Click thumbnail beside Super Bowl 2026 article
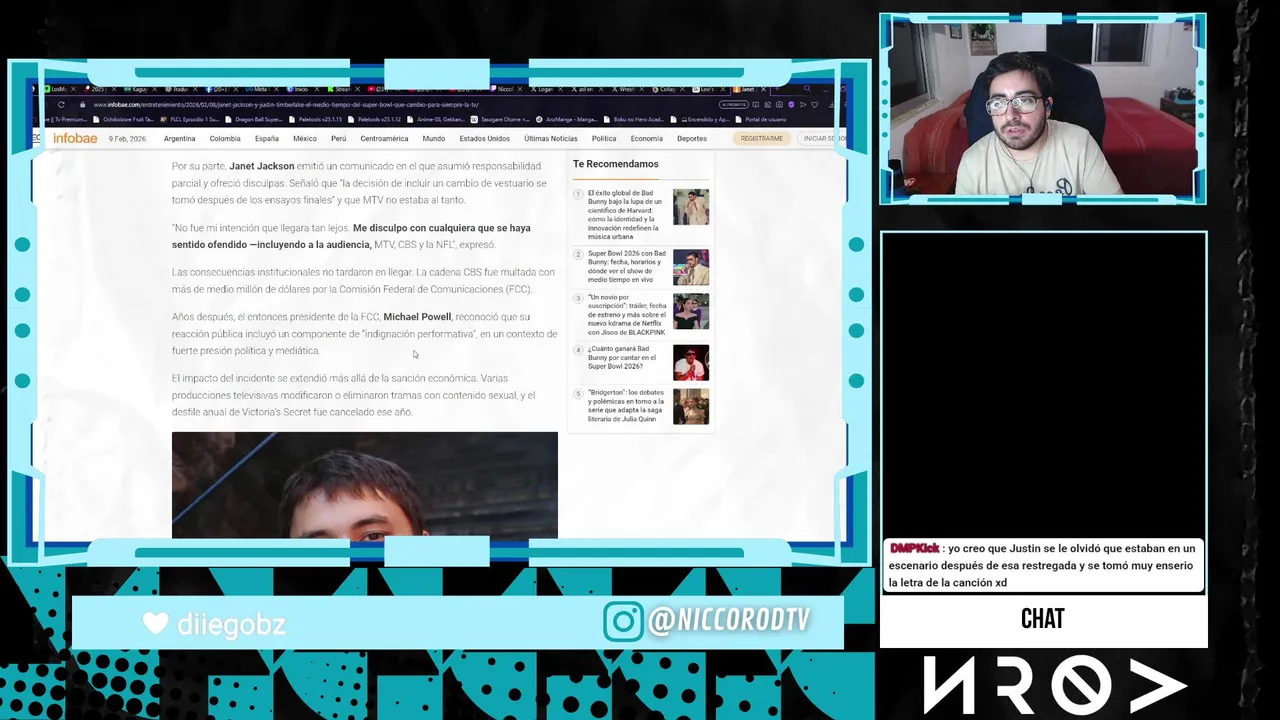Screen dimensions: 1280x720 690,267
